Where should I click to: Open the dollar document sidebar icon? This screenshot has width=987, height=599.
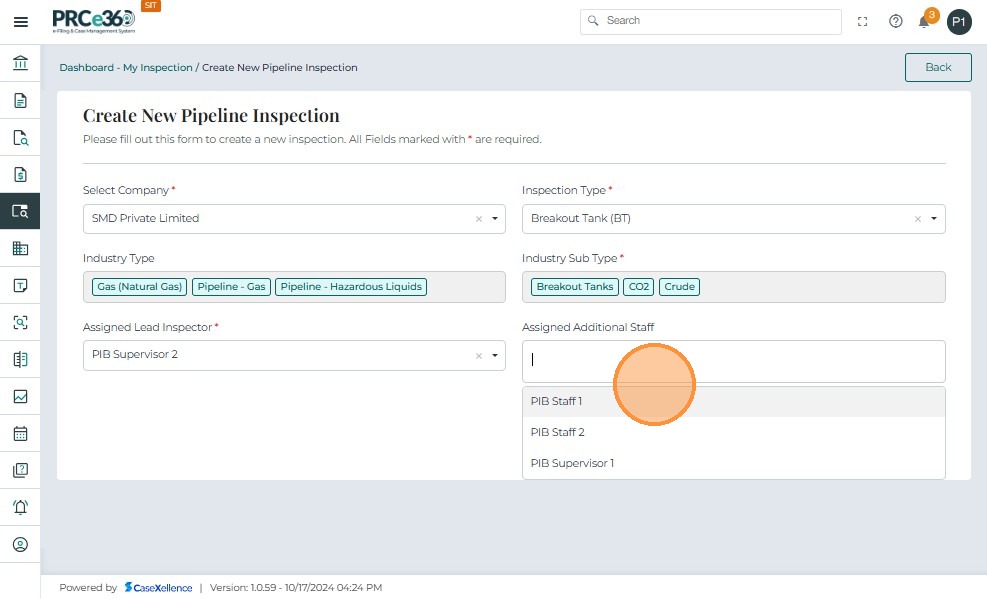click(x=20, y=175)
